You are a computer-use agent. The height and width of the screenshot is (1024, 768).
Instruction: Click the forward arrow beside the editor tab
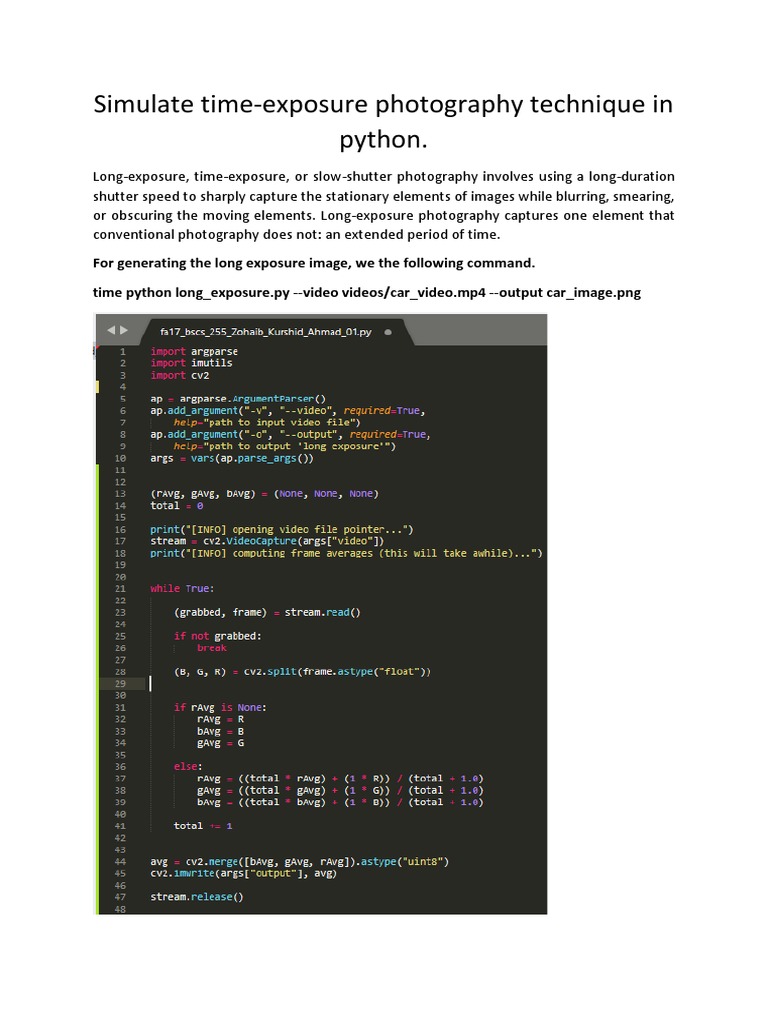click(123, 330)
